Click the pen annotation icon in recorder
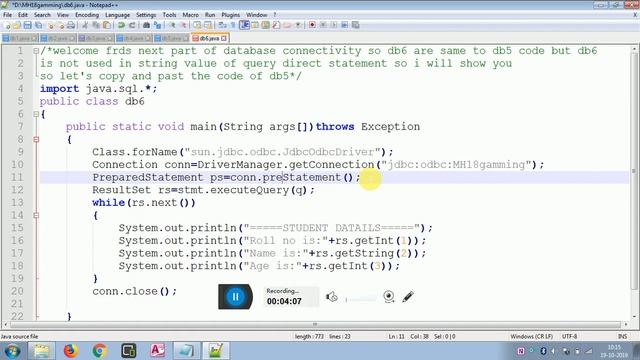Viewport: 640px width, 360px height. point(408,297)
